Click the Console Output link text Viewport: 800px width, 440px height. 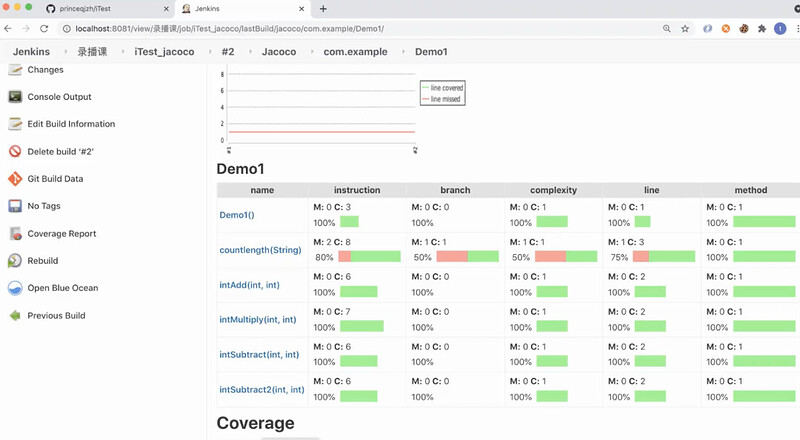coord(59,97)
